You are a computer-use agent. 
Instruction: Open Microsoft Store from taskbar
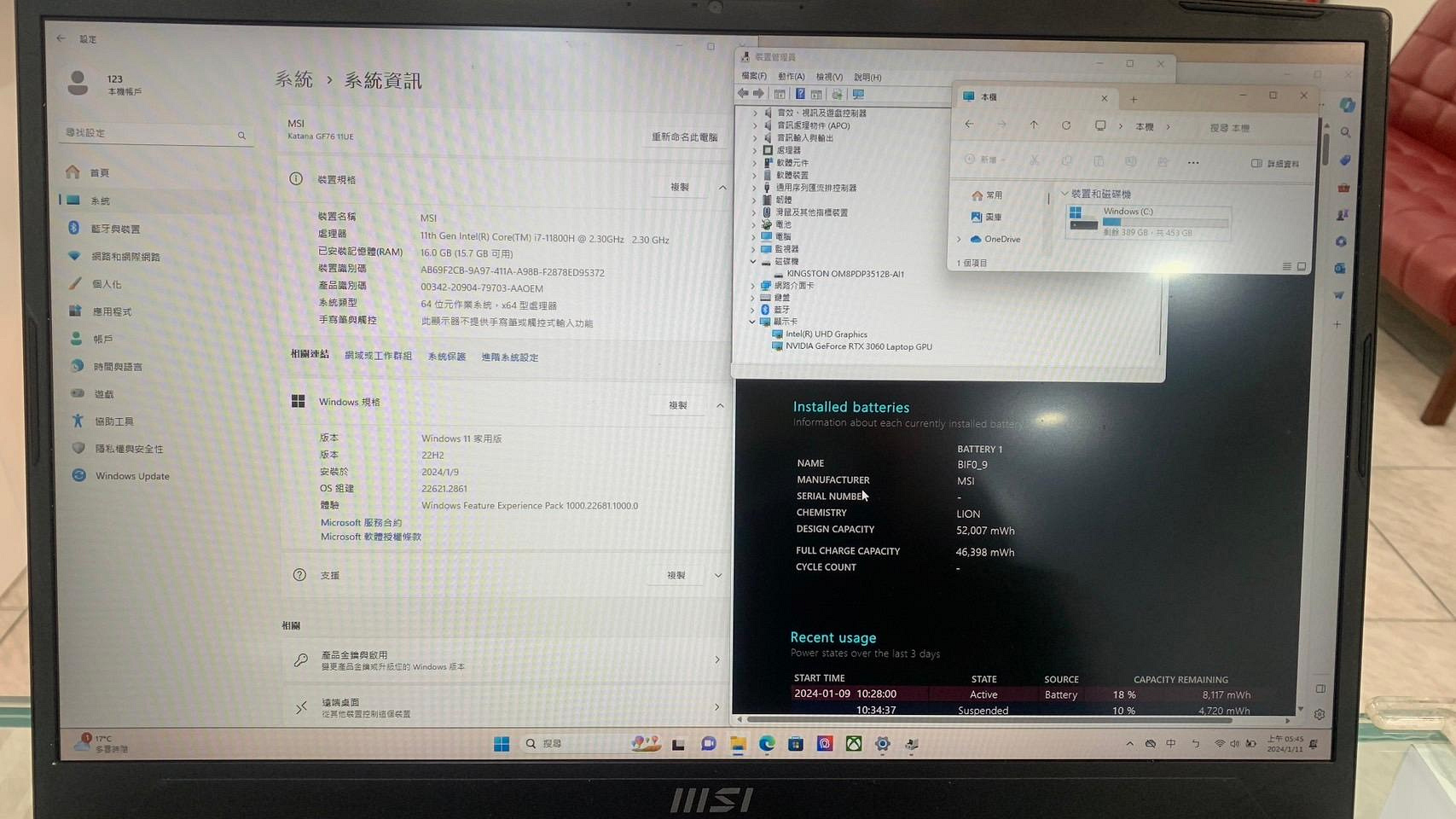tap(796, 744)
